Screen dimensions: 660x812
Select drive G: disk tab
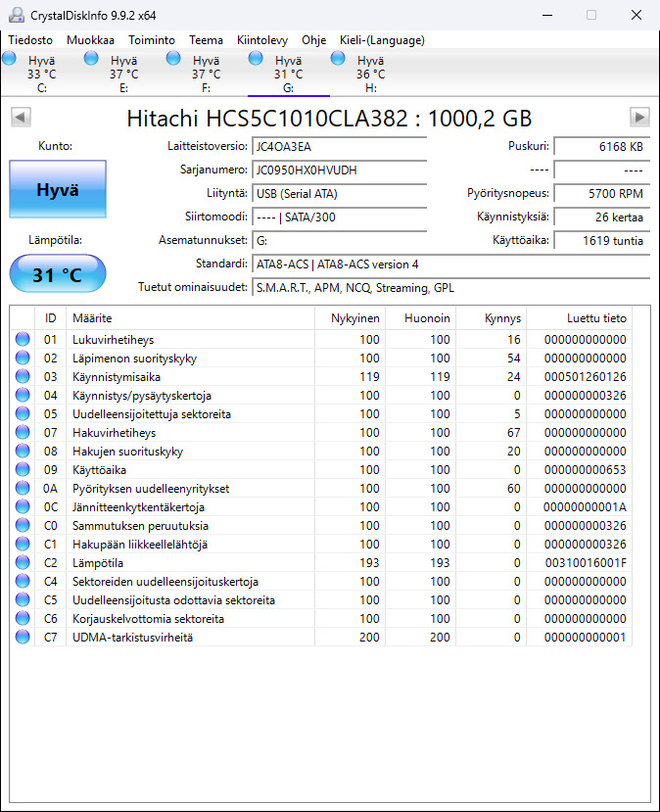coord(289,74)
